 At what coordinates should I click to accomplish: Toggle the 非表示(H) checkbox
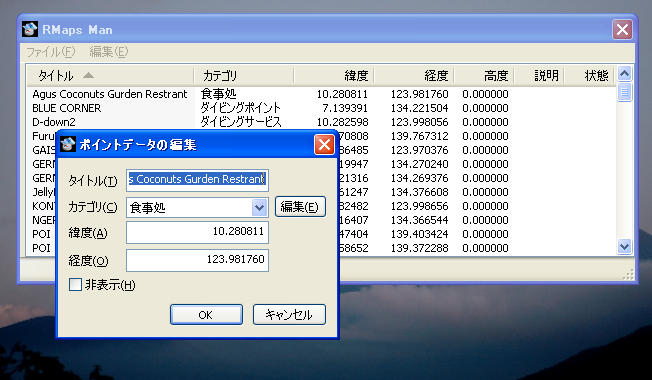tap(75, 285)
